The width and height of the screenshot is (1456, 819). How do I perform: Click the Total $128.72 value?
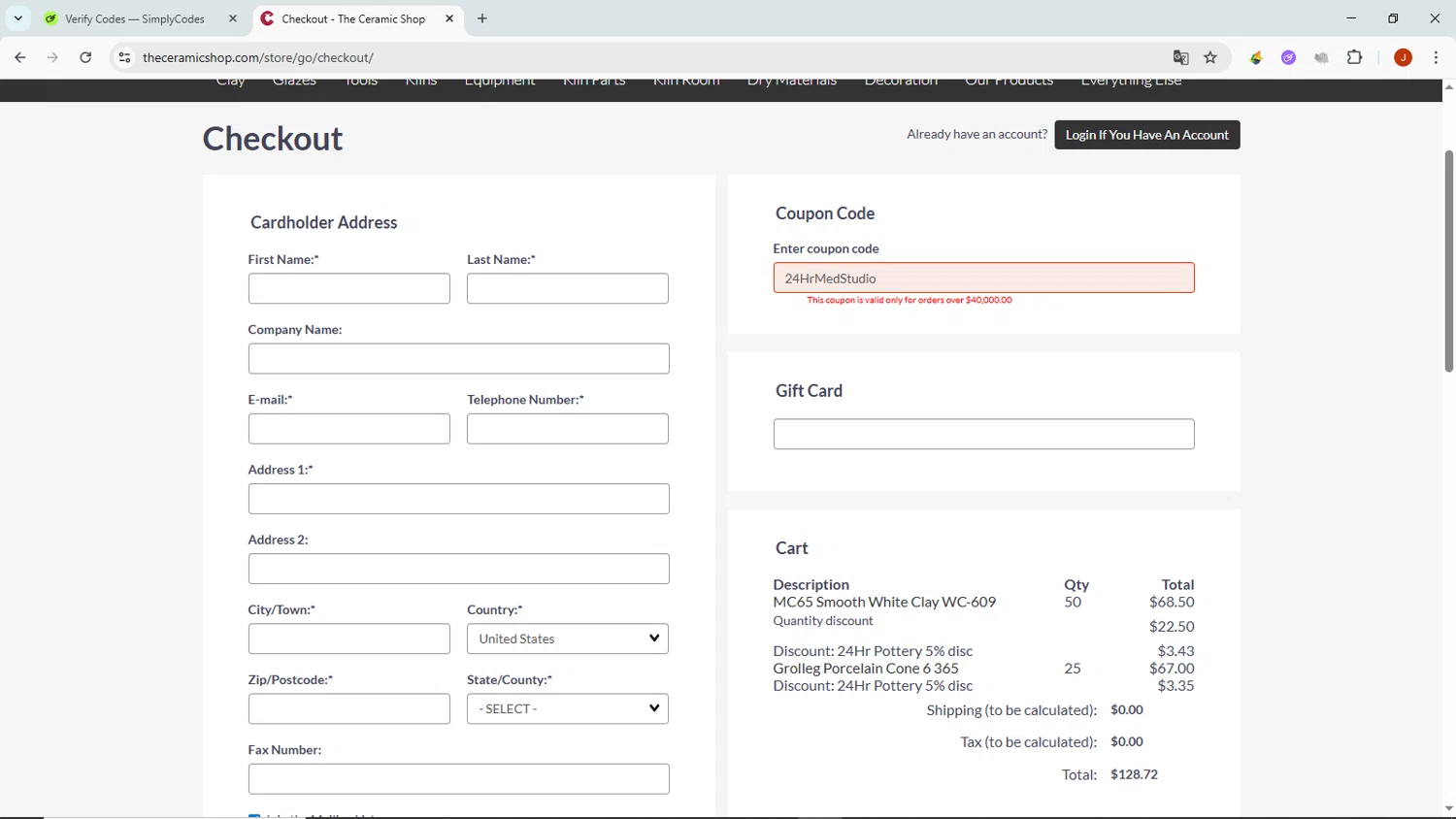click(x=1134, y=774)
